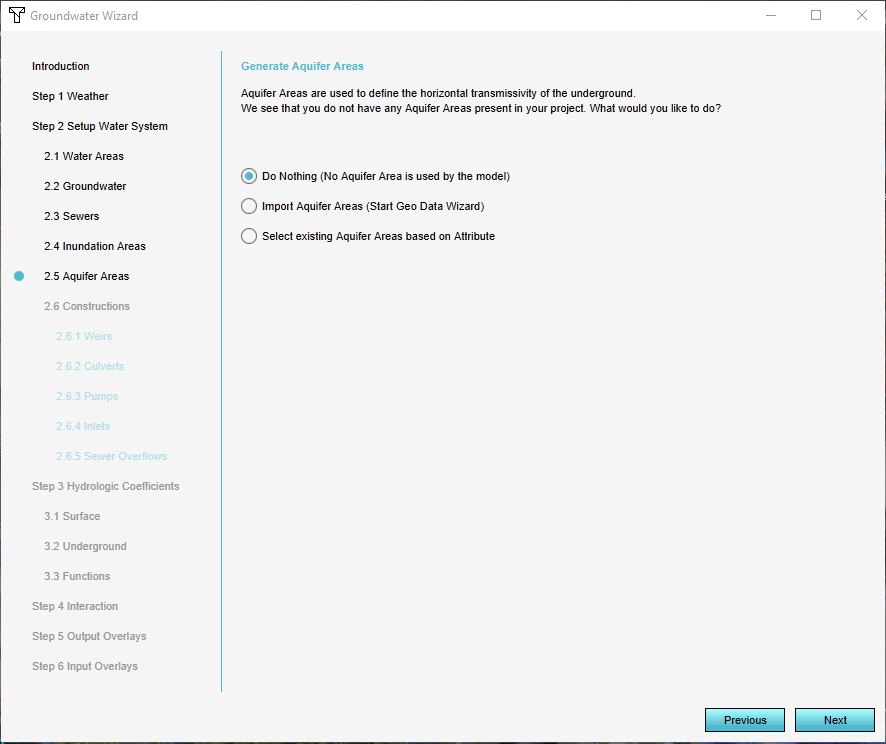Select Step 4 Interaction

[74, 606]
